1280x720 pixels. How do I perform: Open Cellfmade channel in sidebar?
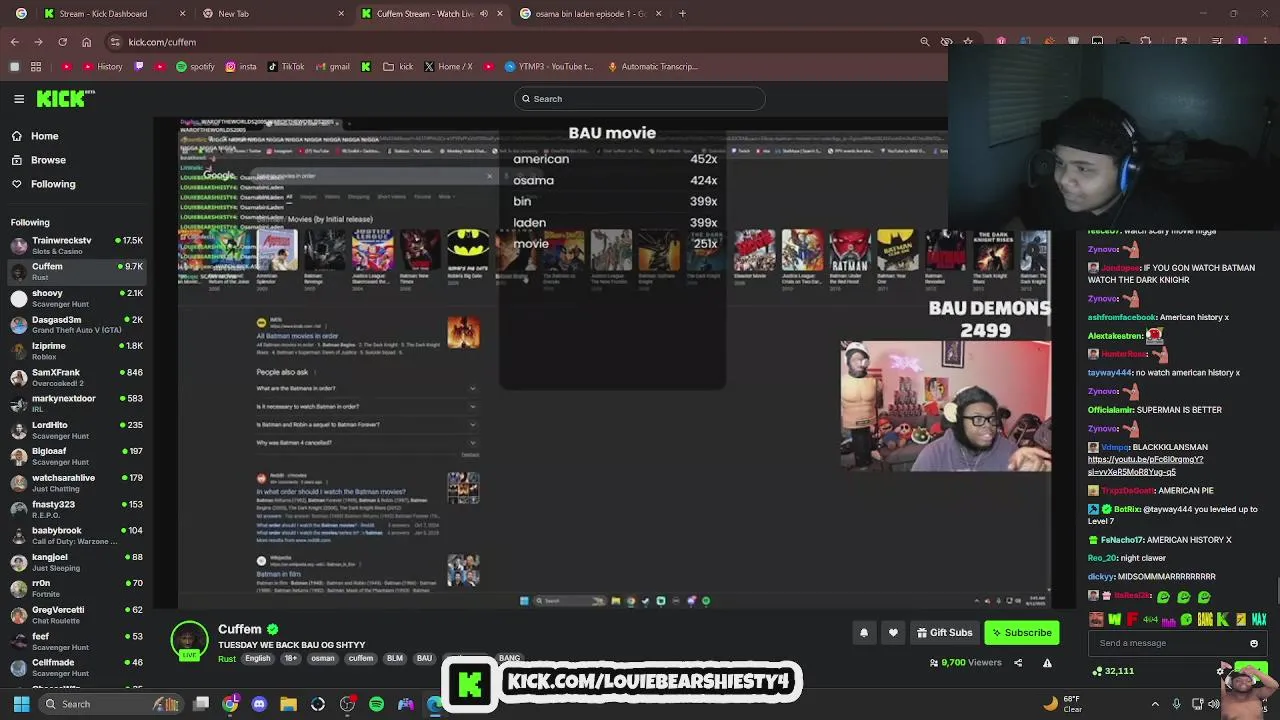click(x=76, y=667)
